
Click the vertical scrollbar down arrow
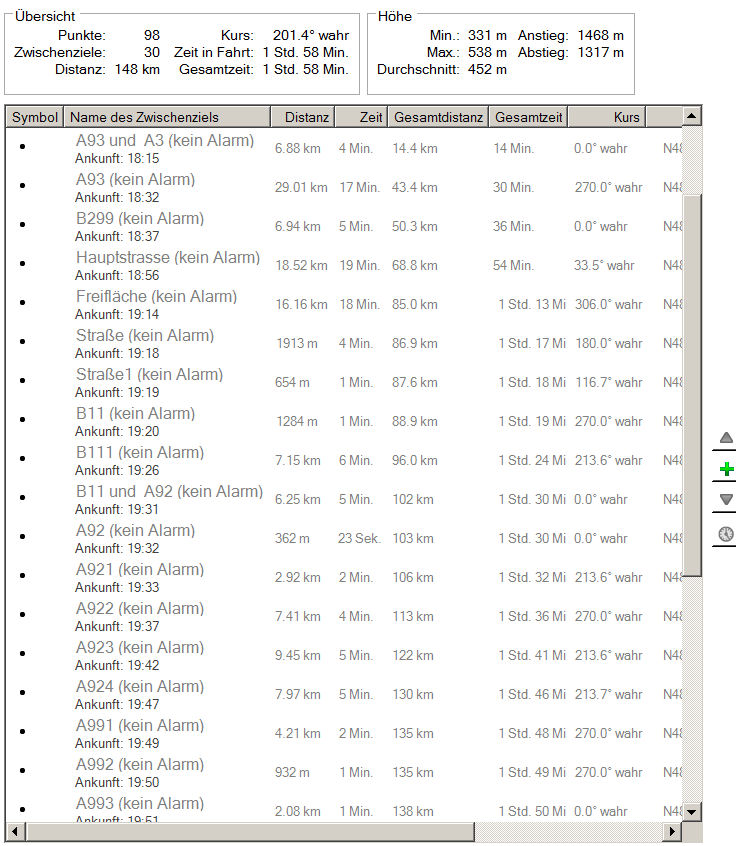[692, 811]
